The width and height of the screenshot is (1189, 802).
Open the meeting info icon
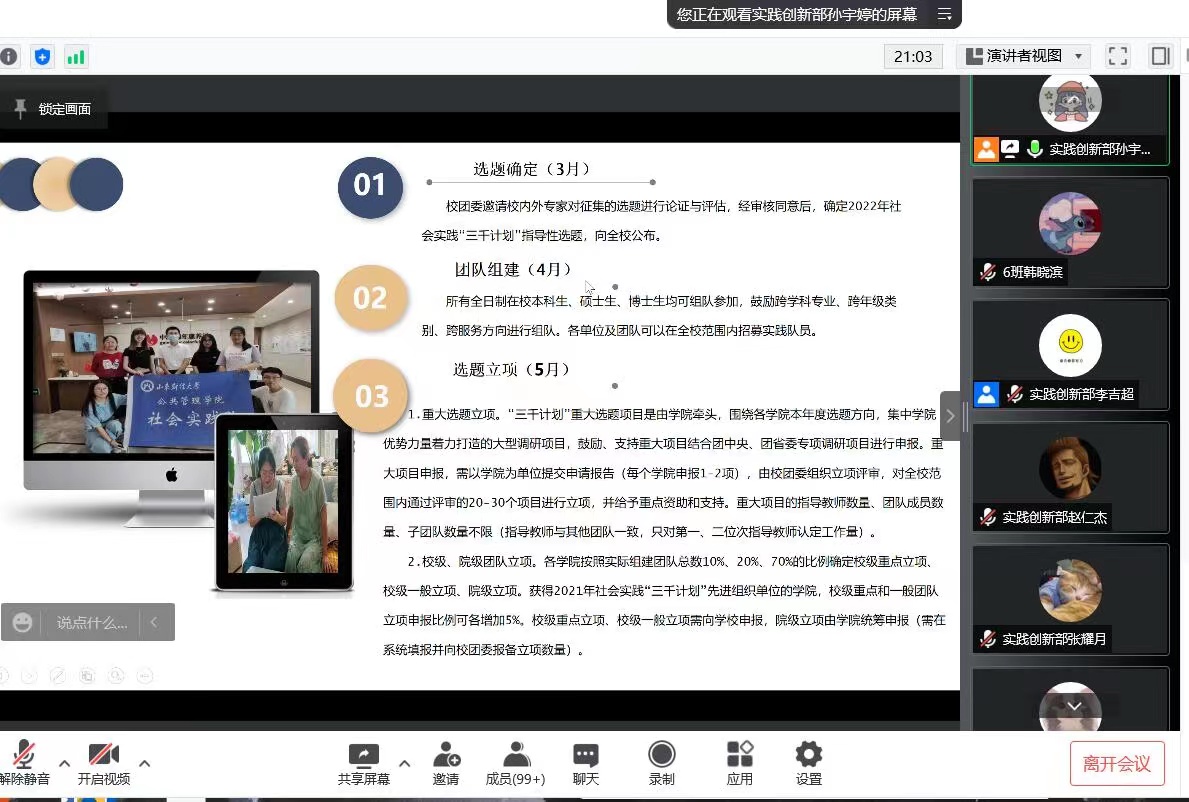pos(9,57)
